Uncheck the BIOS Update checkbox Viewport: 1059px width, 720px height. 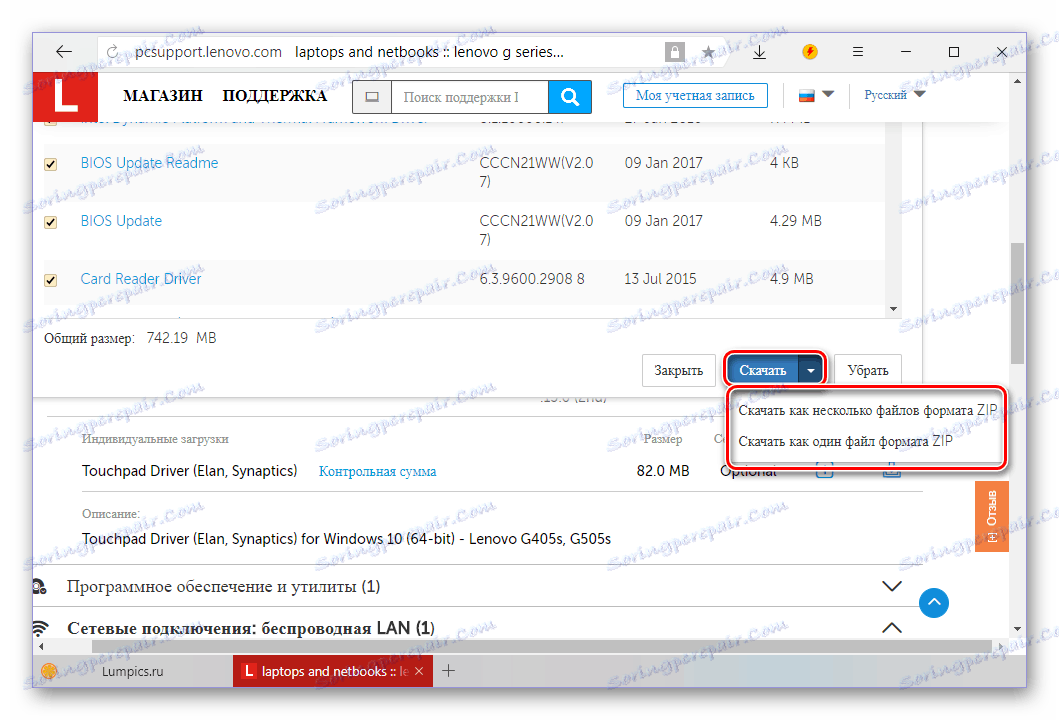click(51, 222)
